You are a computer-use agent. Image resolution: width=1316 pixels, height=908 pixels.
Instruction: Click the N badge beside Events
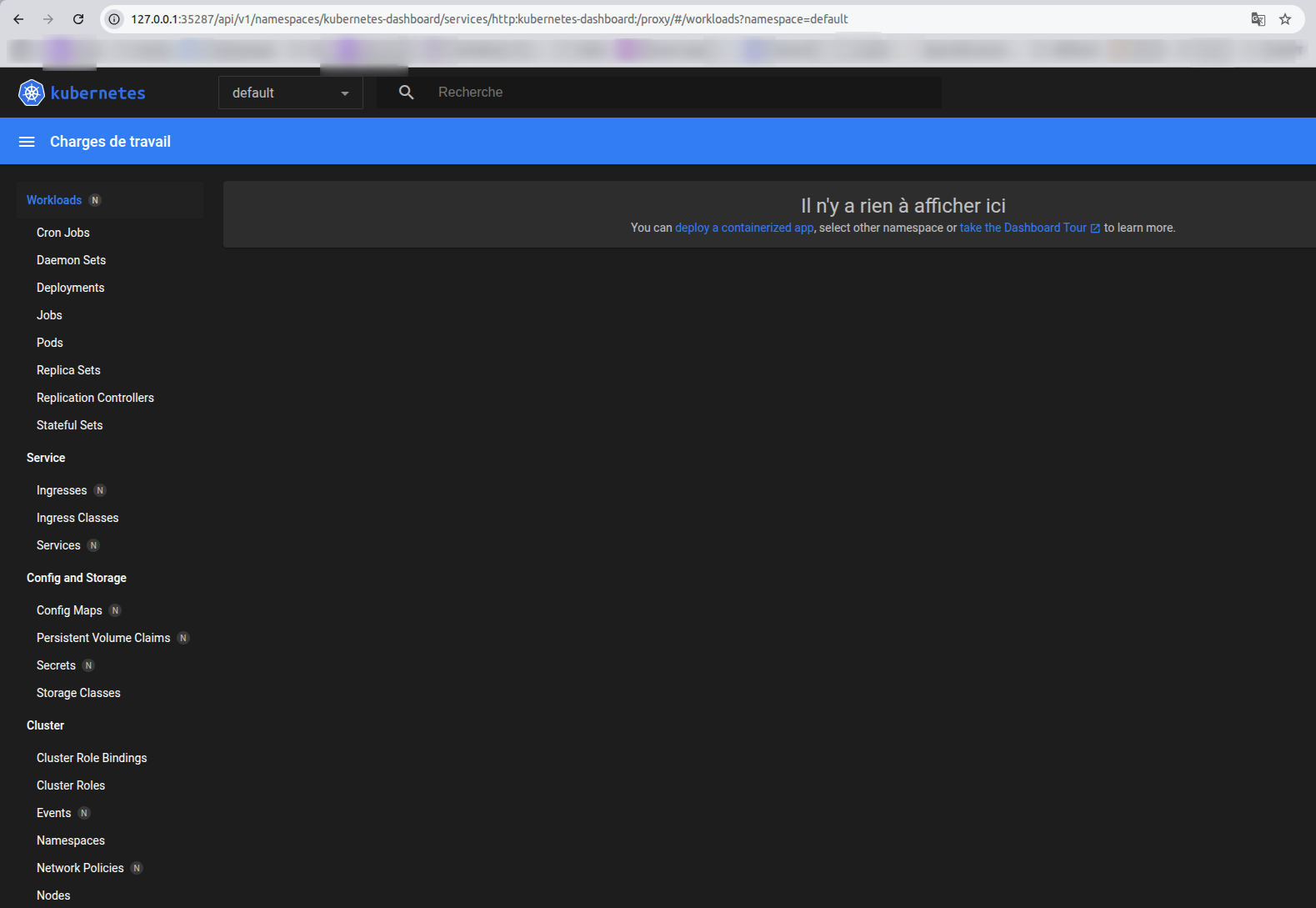84,813
